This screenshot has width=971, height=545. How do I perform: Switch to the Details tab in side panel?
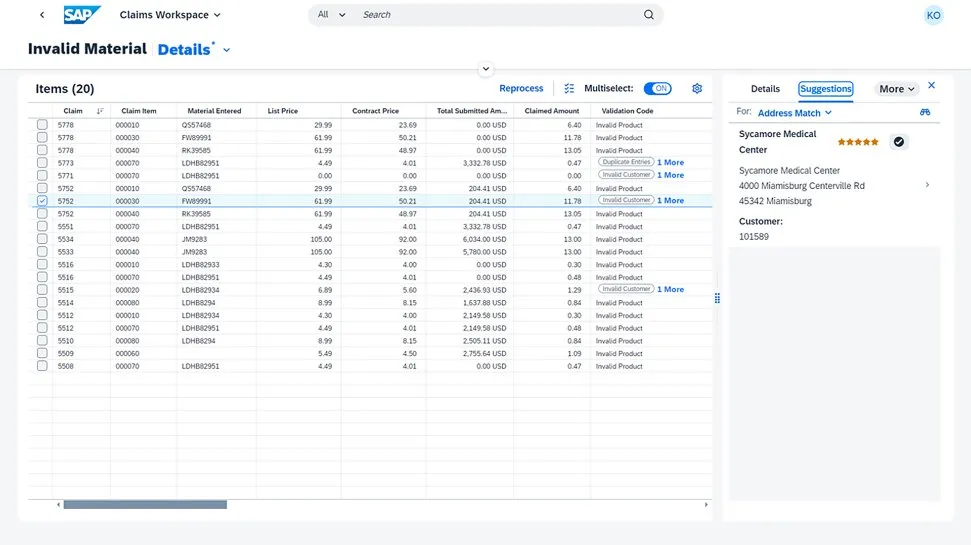[765, 89]
